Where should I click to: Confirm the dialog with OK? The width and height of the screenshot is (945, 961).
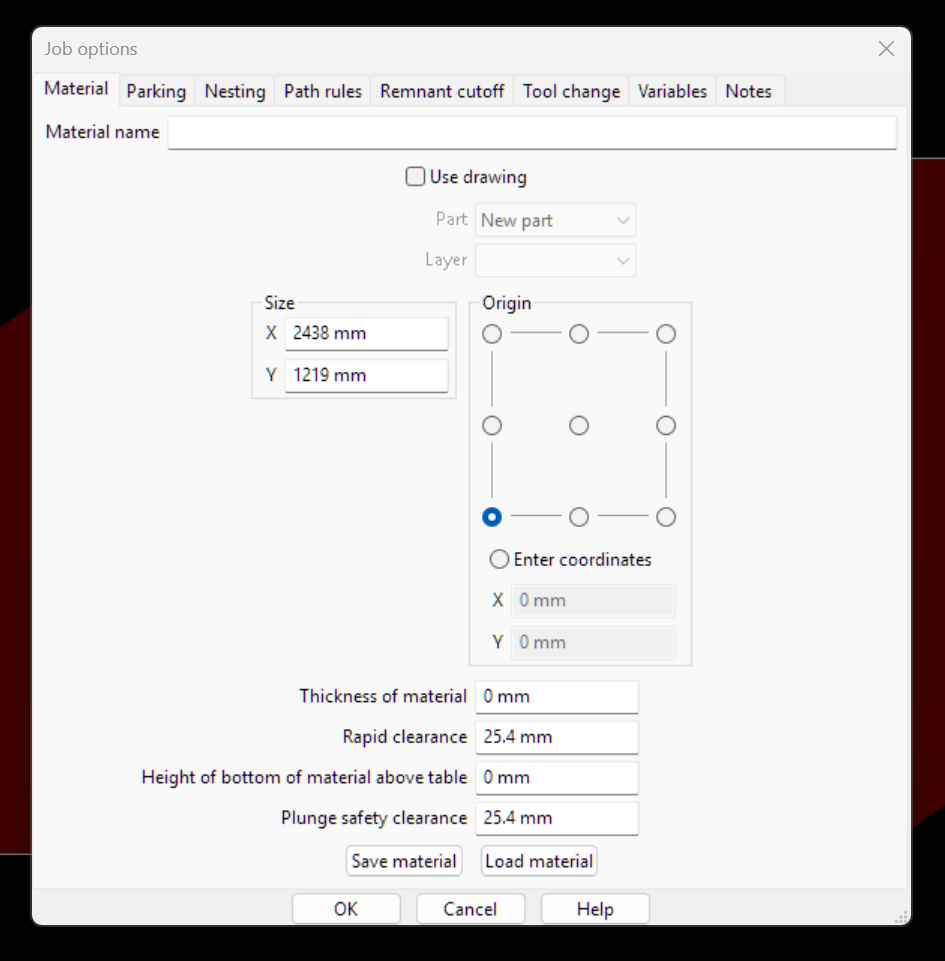tap(346, 909)
